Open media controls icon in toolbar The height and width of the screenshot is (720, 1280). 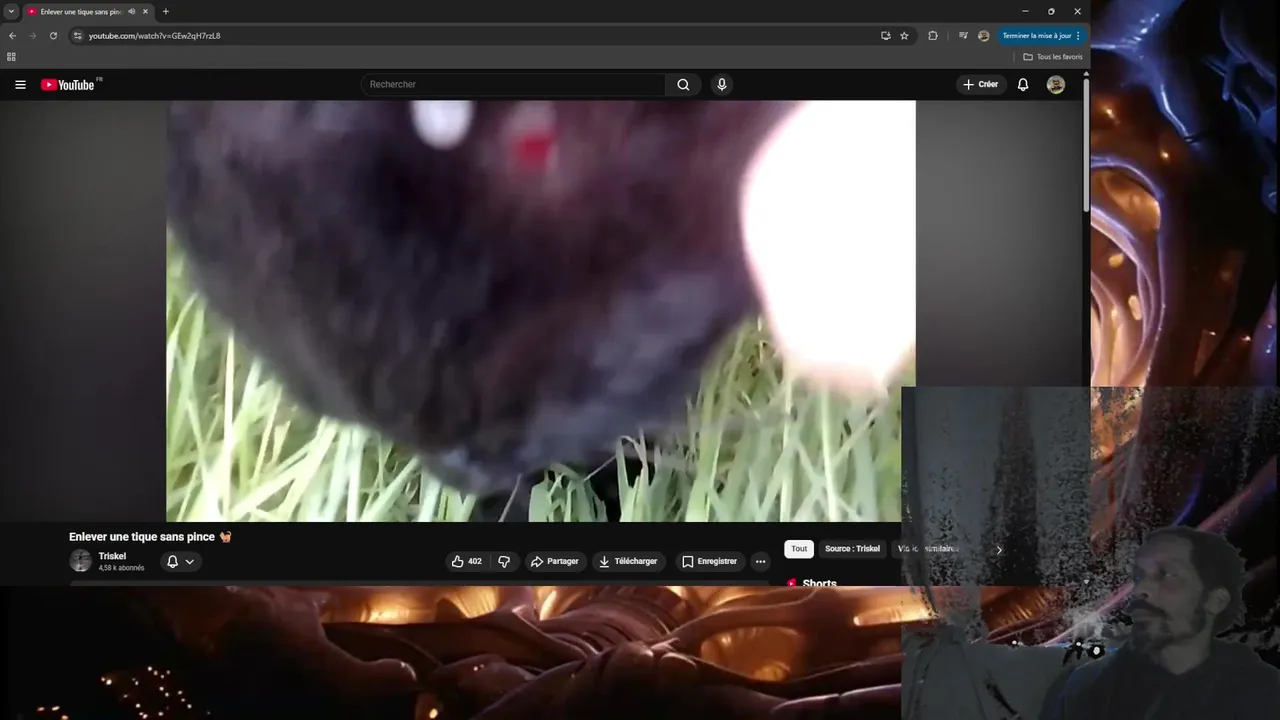(x=963, y=36)
